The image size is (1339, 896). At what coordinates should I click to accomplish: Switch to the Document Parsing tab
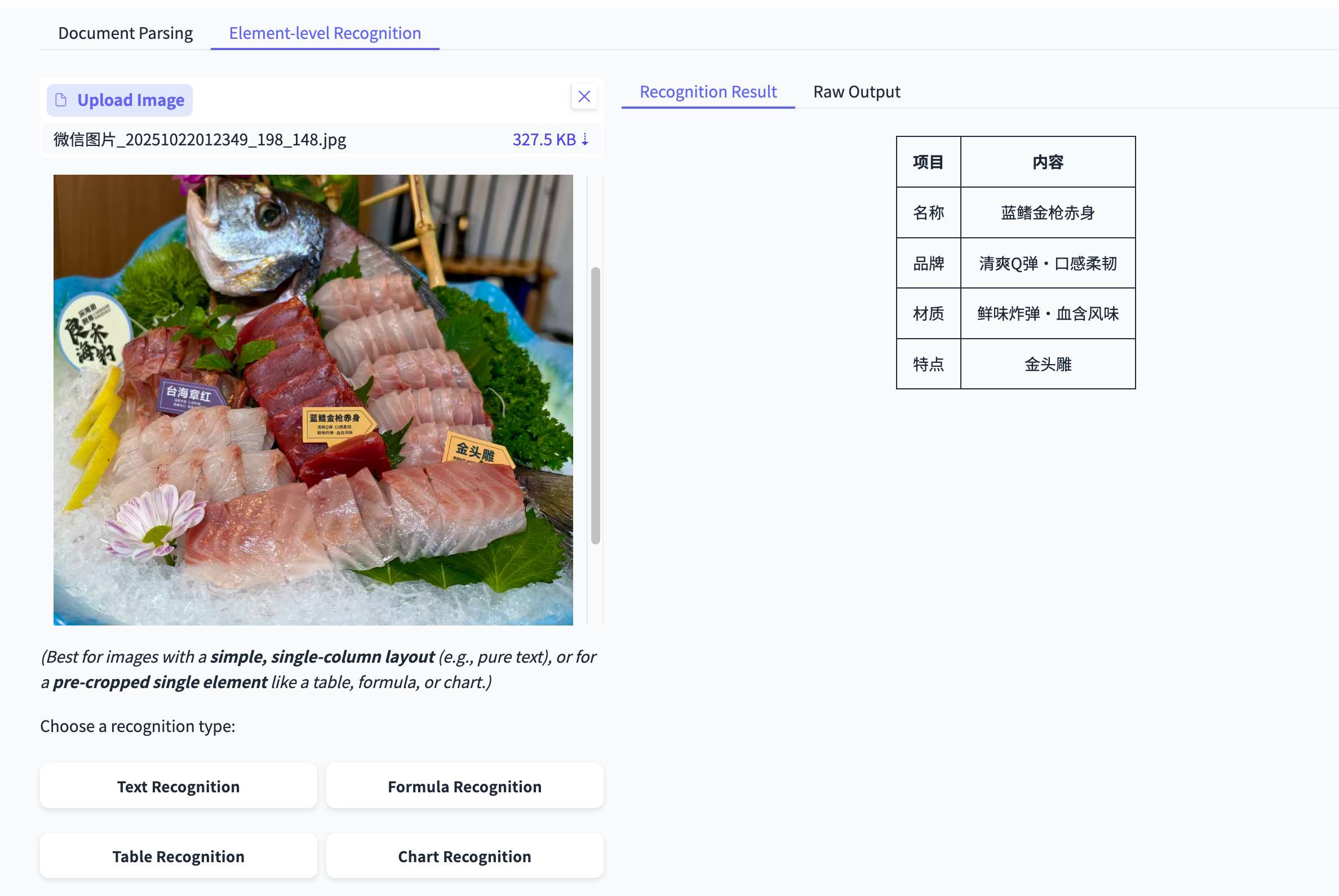(125, 33)
